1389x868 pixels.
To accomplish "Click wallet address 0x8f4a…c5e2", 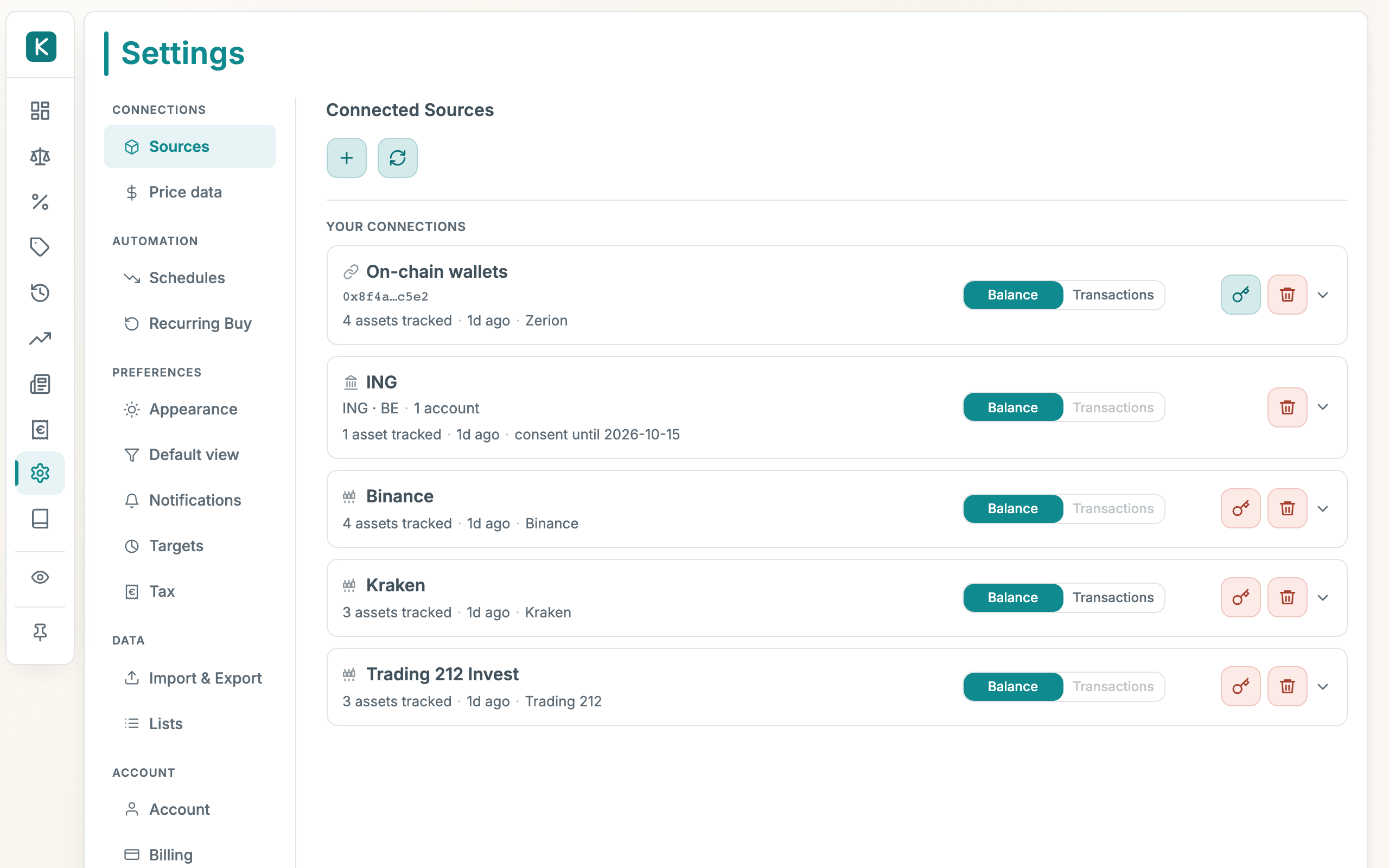I will [x=386, y=297].
